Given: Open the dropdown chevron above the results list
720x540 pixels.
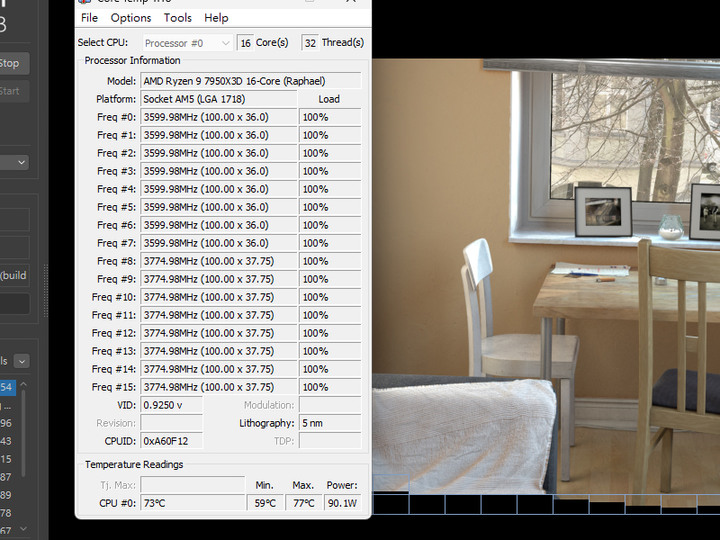Looking at the screenshot, I should [x=22, y=361].
